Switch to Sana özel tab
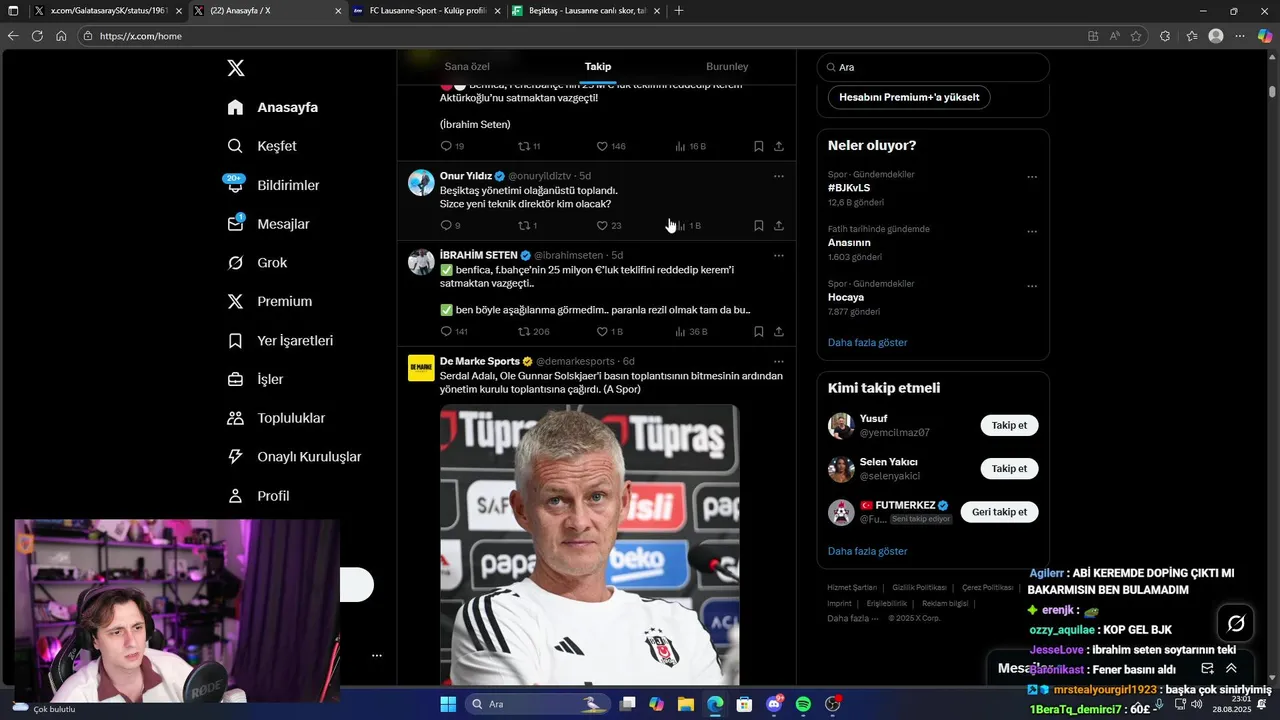Image resolution: width=1280 pixels, height=720 pixels. point(467,66)
